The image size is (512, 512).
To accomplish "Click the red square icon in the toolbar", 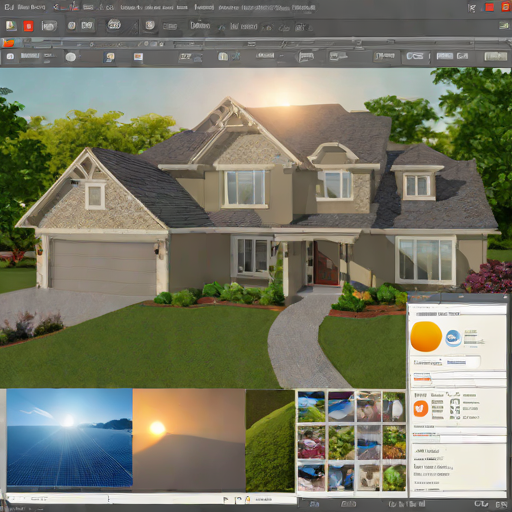I will coord(28,26).
